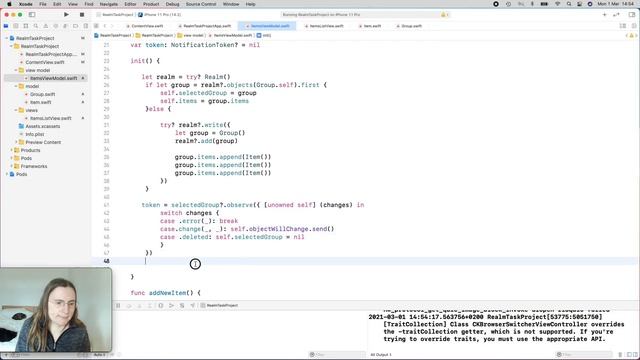The width and height of the screenshot is (640, 360).
Task: Click the debug view hierarchy icon
Action: pyautogui.click(x=161, y=305)
